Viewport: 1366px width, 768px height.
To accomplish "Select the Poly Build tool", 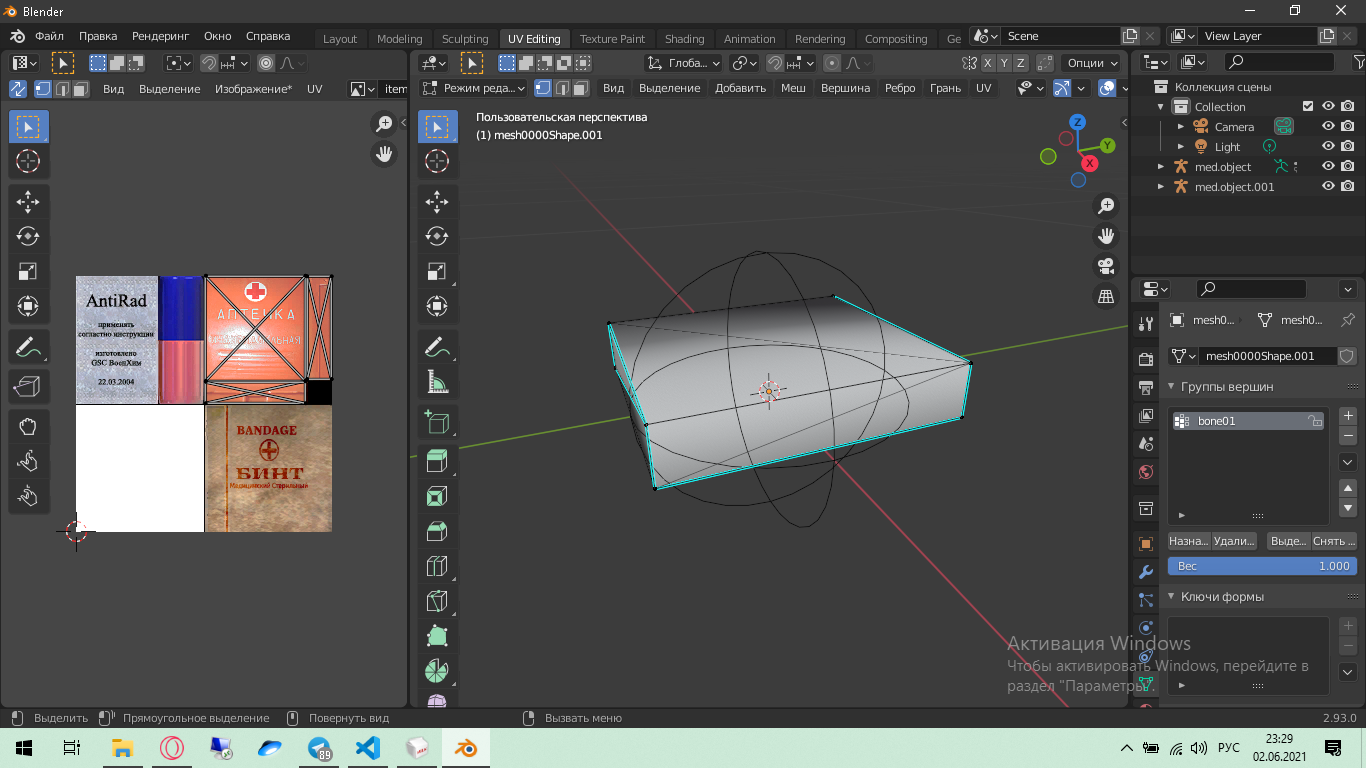I will [x=437, y=636].
